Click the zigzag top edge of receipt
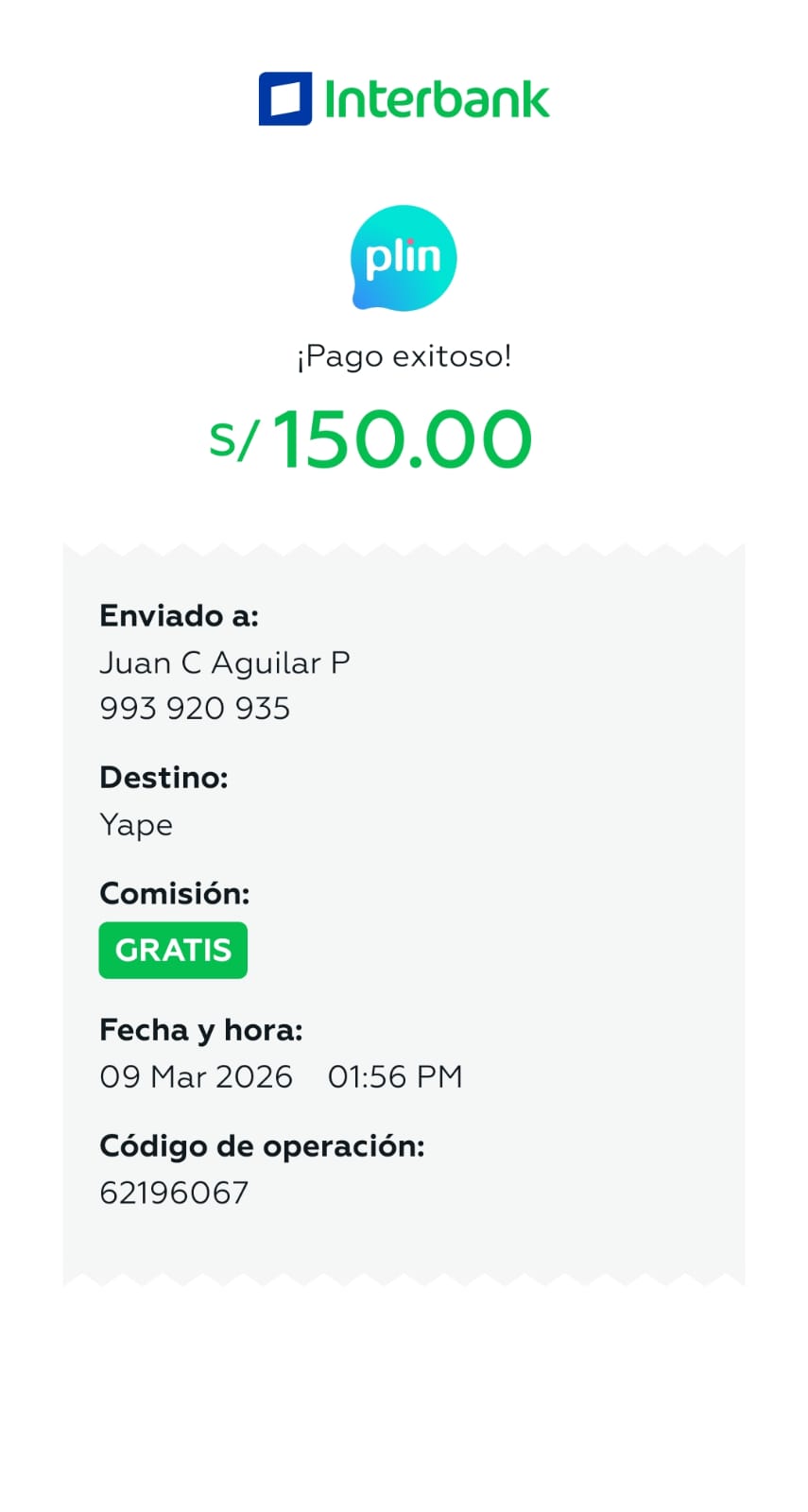Screen dimensions: 808x1512 click(x=404, y=550)
